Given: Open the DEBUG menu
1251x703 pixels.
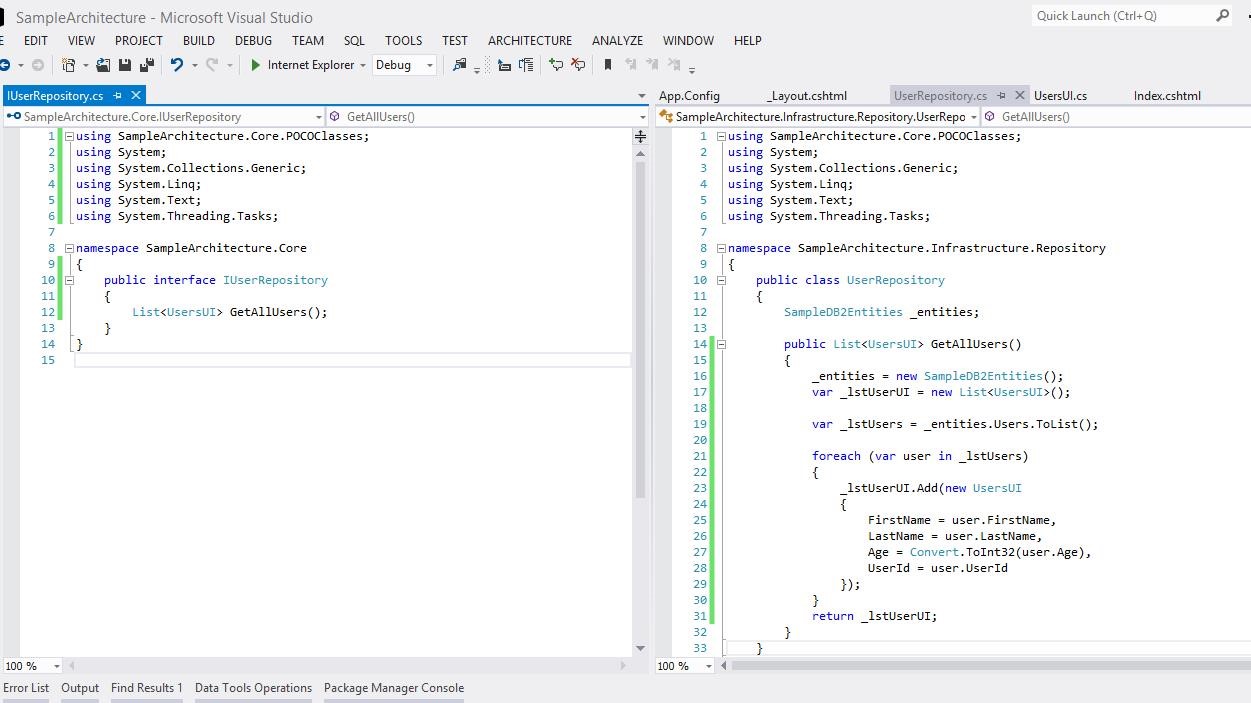Looking at the screenshot, I should (x=253, y=40).
